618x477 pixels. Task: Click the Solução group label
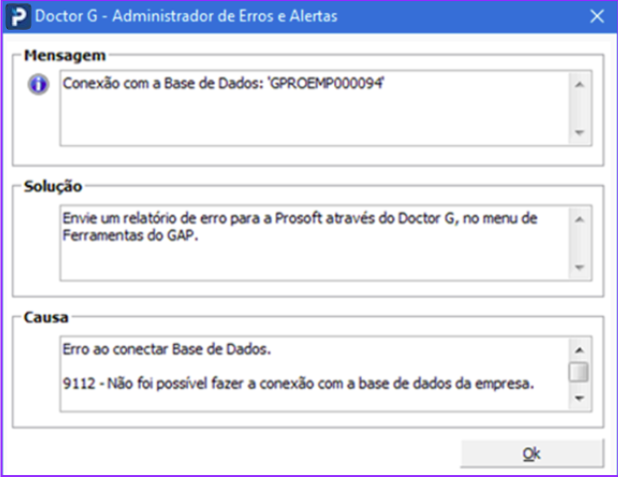pyautogui.click(x=53, y=186)
